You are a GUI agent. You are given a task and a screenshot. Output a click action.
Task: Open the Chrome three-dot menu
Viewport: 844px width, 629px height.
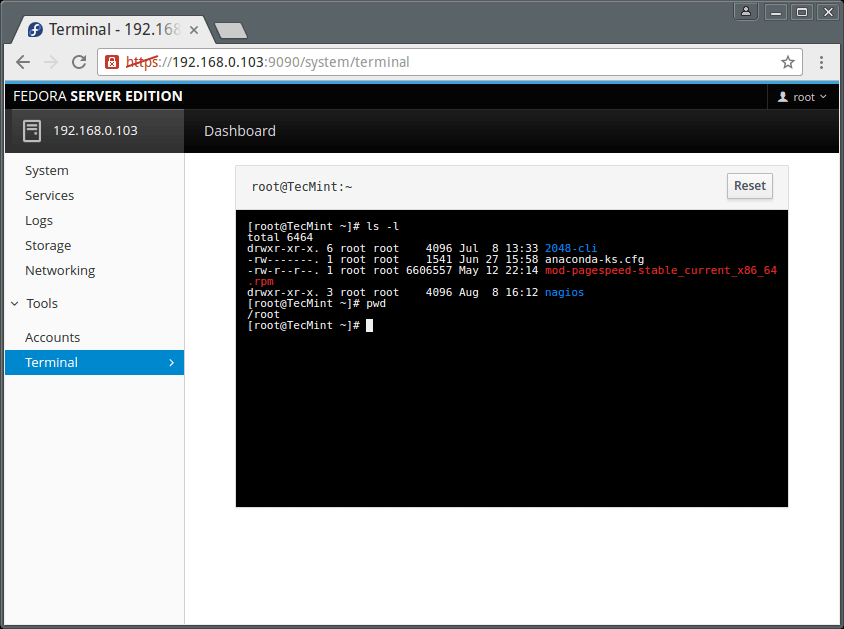tap(821, 62)
